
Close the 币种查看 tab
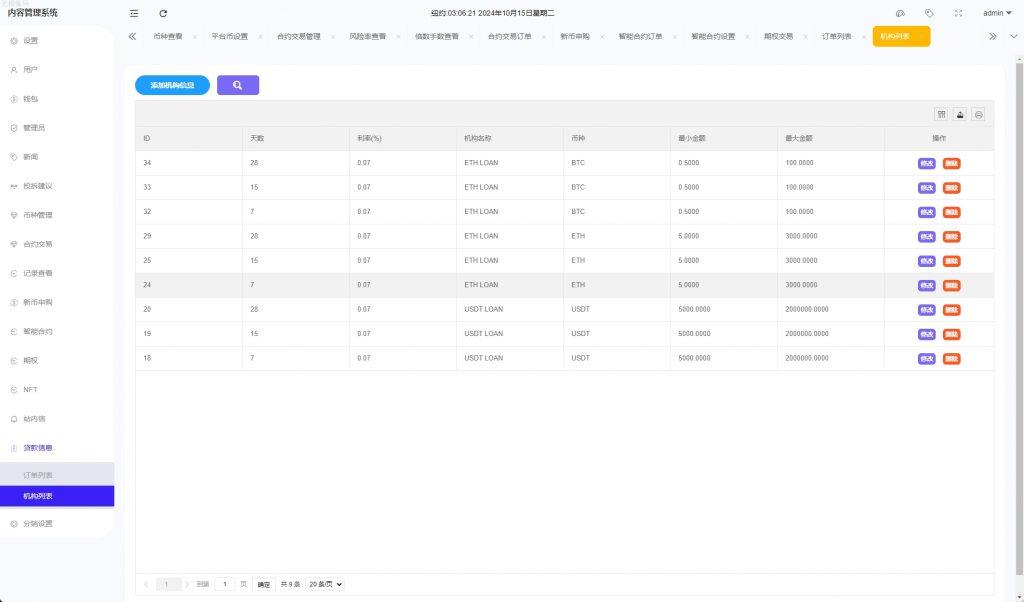point(195,37)
